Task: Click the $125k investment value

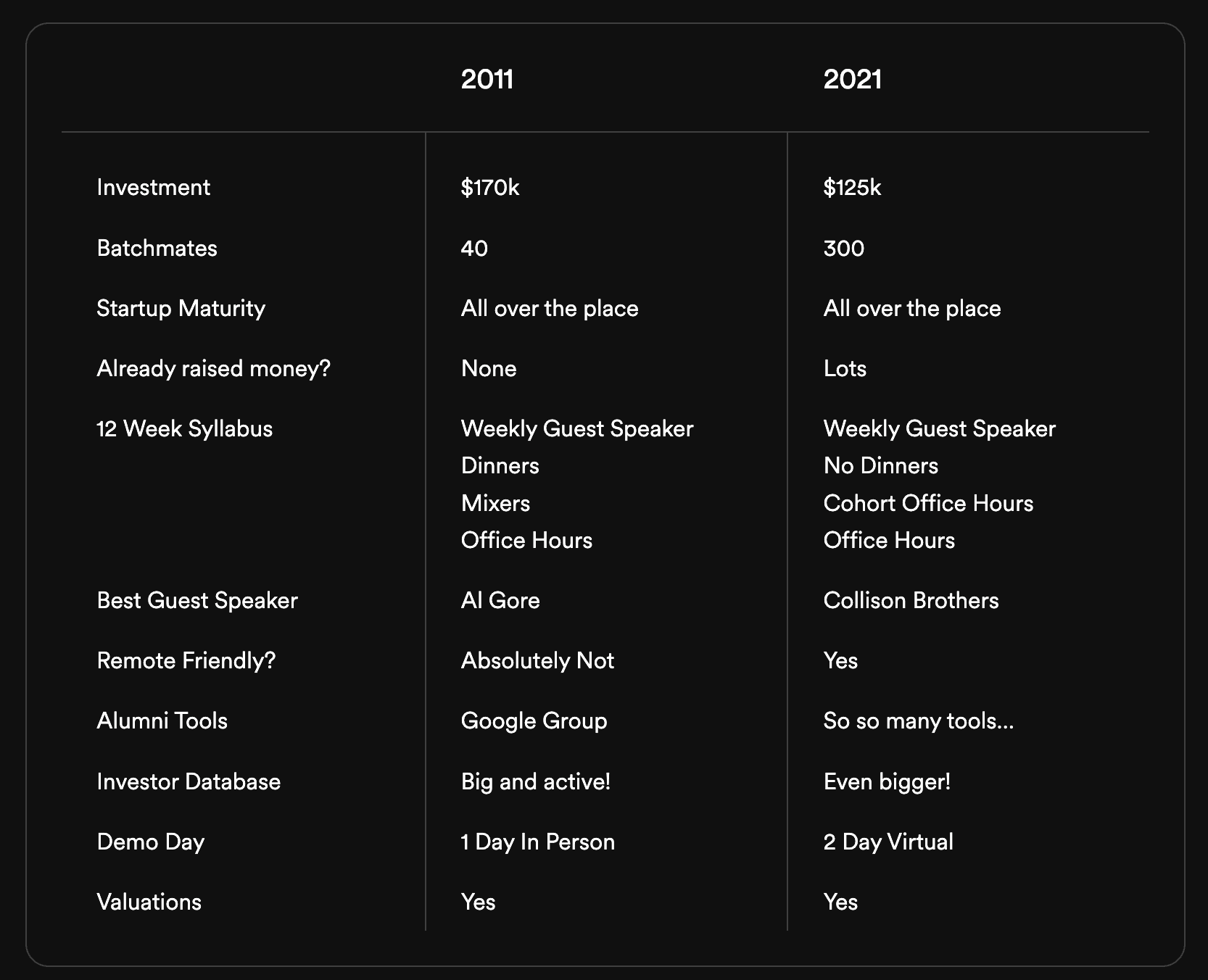Action: click(x=853, y=188)
